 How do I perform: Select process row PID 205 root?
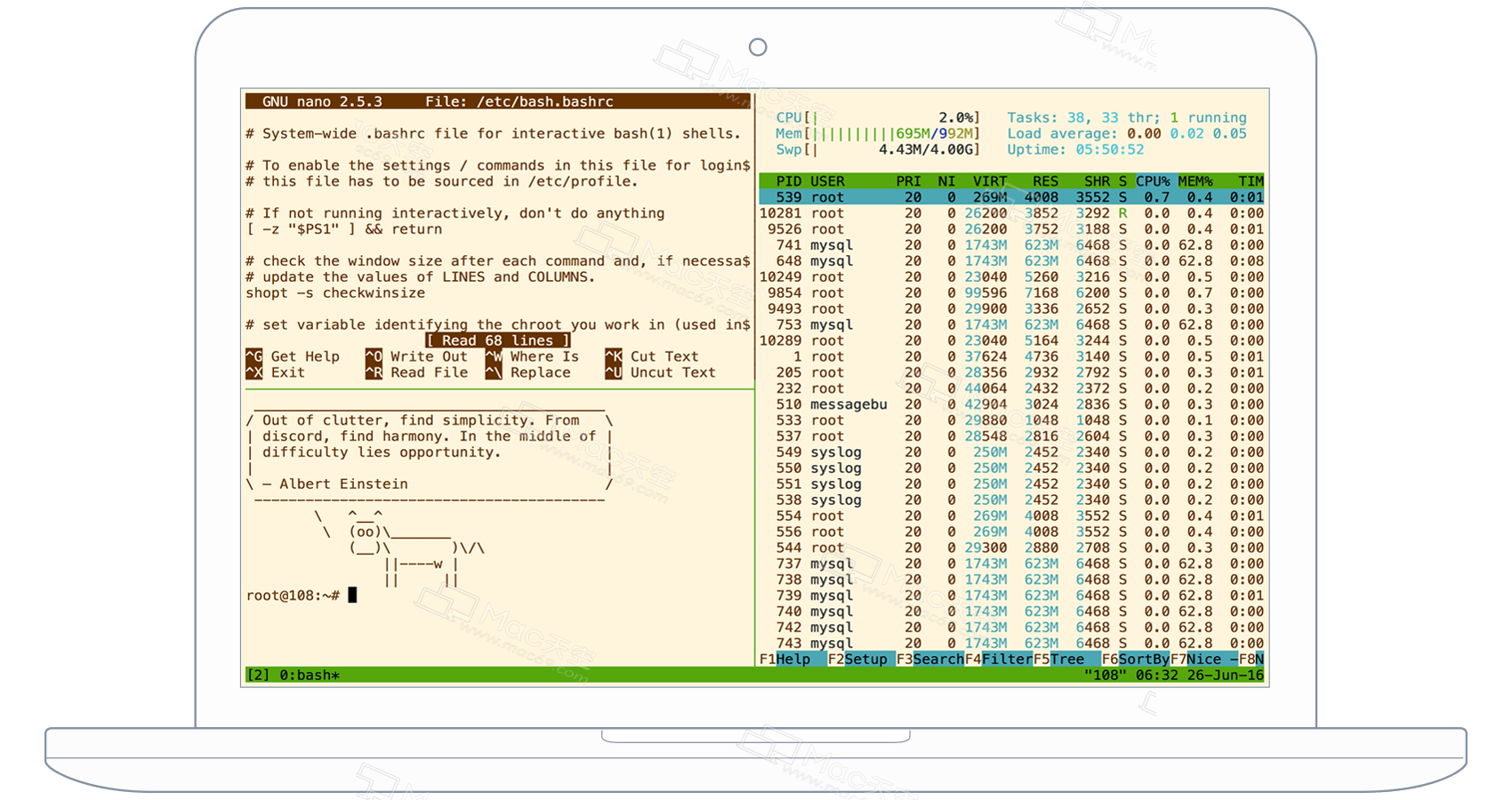(1011, 372)
